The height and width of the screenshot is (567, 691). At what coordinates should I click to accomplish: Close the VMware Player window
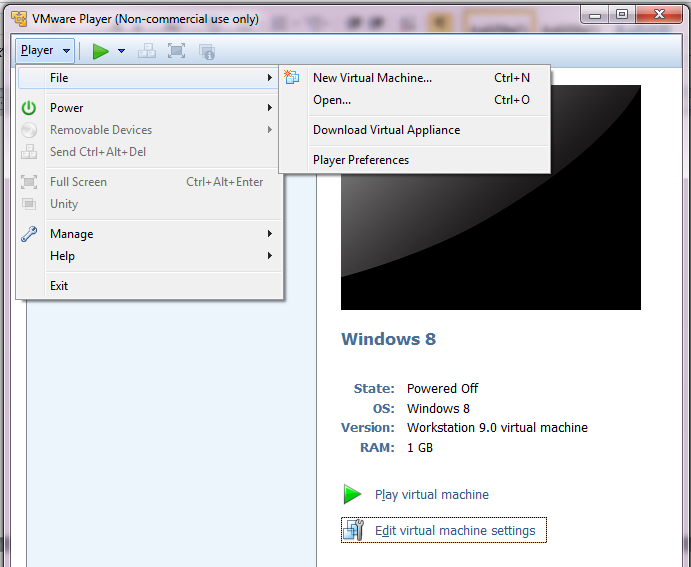tap(659, 15)
